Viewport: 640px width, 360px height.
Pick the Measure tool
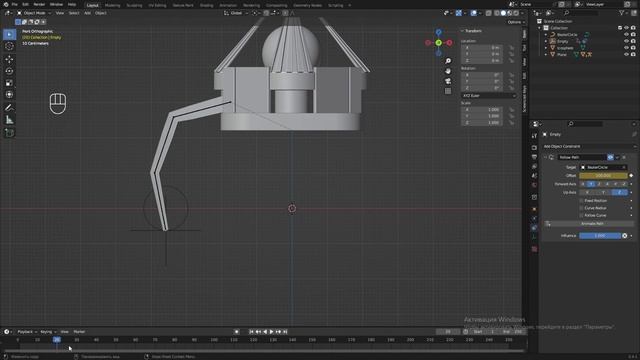tap(9, 120)
